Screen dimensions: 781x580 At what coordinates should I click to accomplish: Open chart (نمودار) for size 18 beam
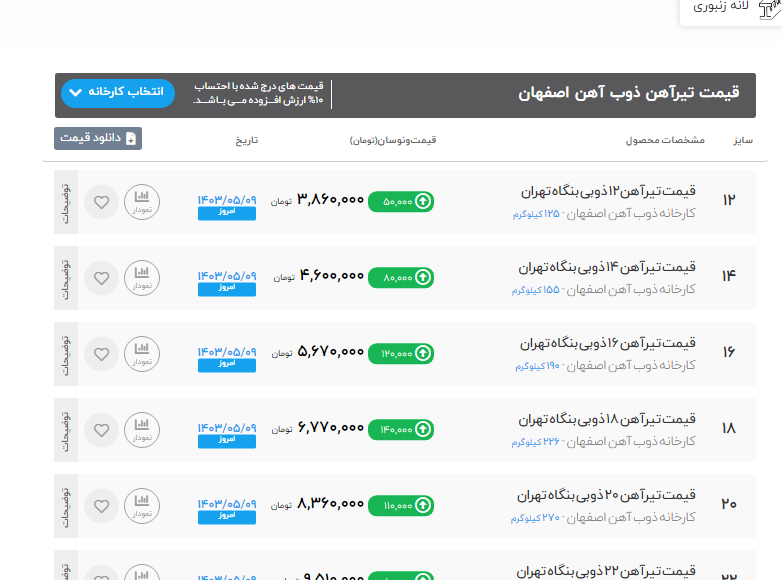pos(142,429)
